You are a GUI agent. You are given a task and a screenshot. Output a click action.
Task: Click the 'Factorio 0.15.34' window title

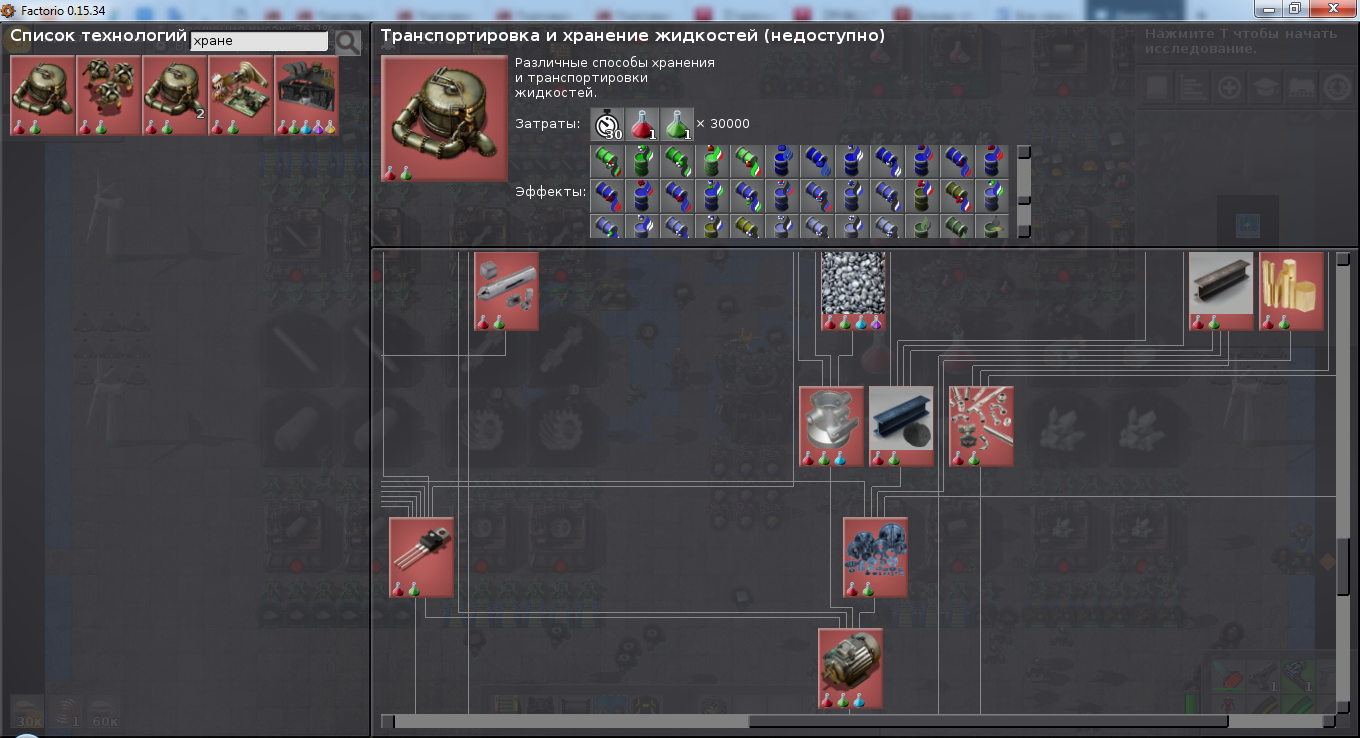62,9
